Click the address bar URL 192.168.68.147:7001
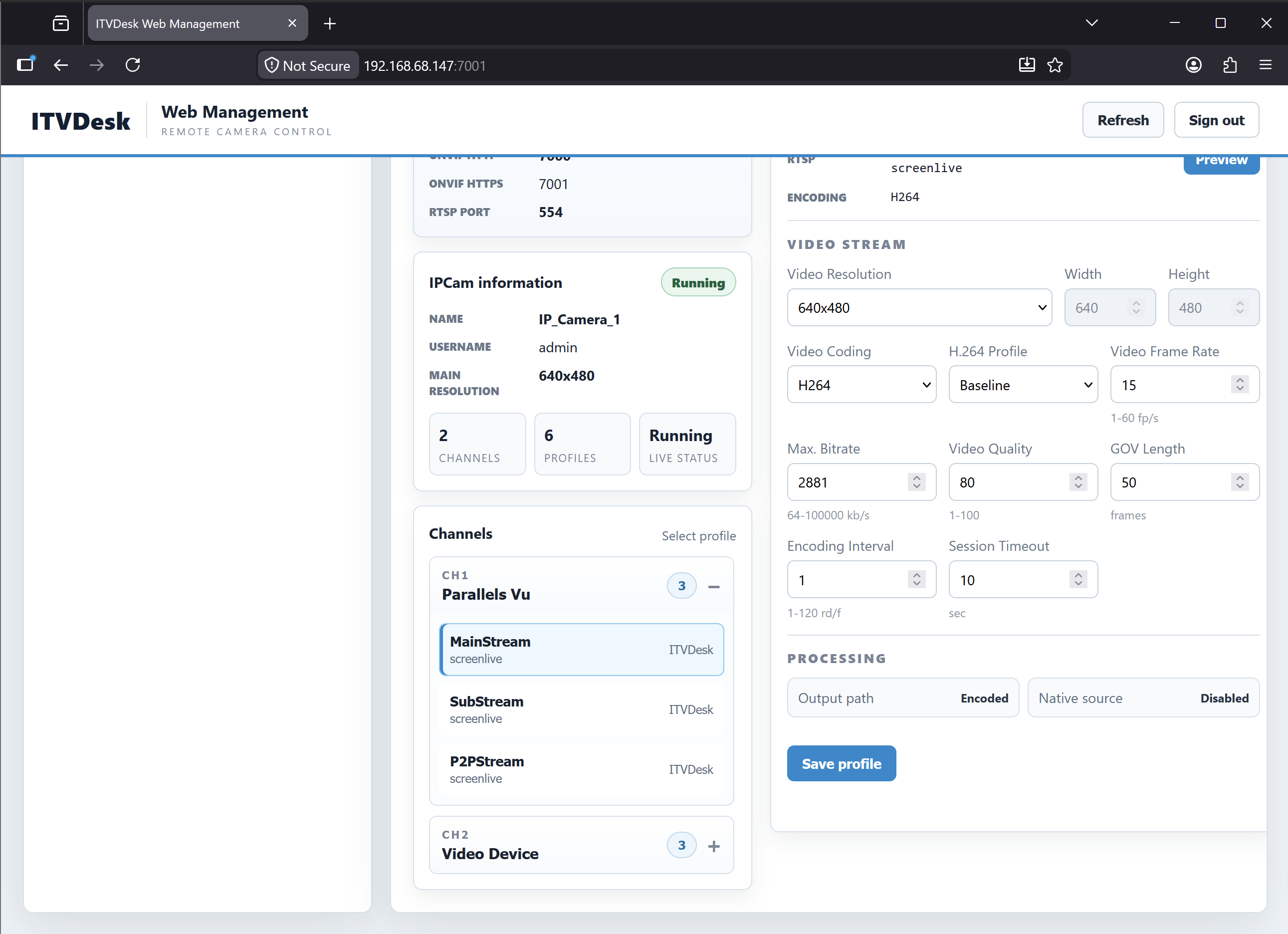Viewport: 1288px width, 934px height. point(425,66)
